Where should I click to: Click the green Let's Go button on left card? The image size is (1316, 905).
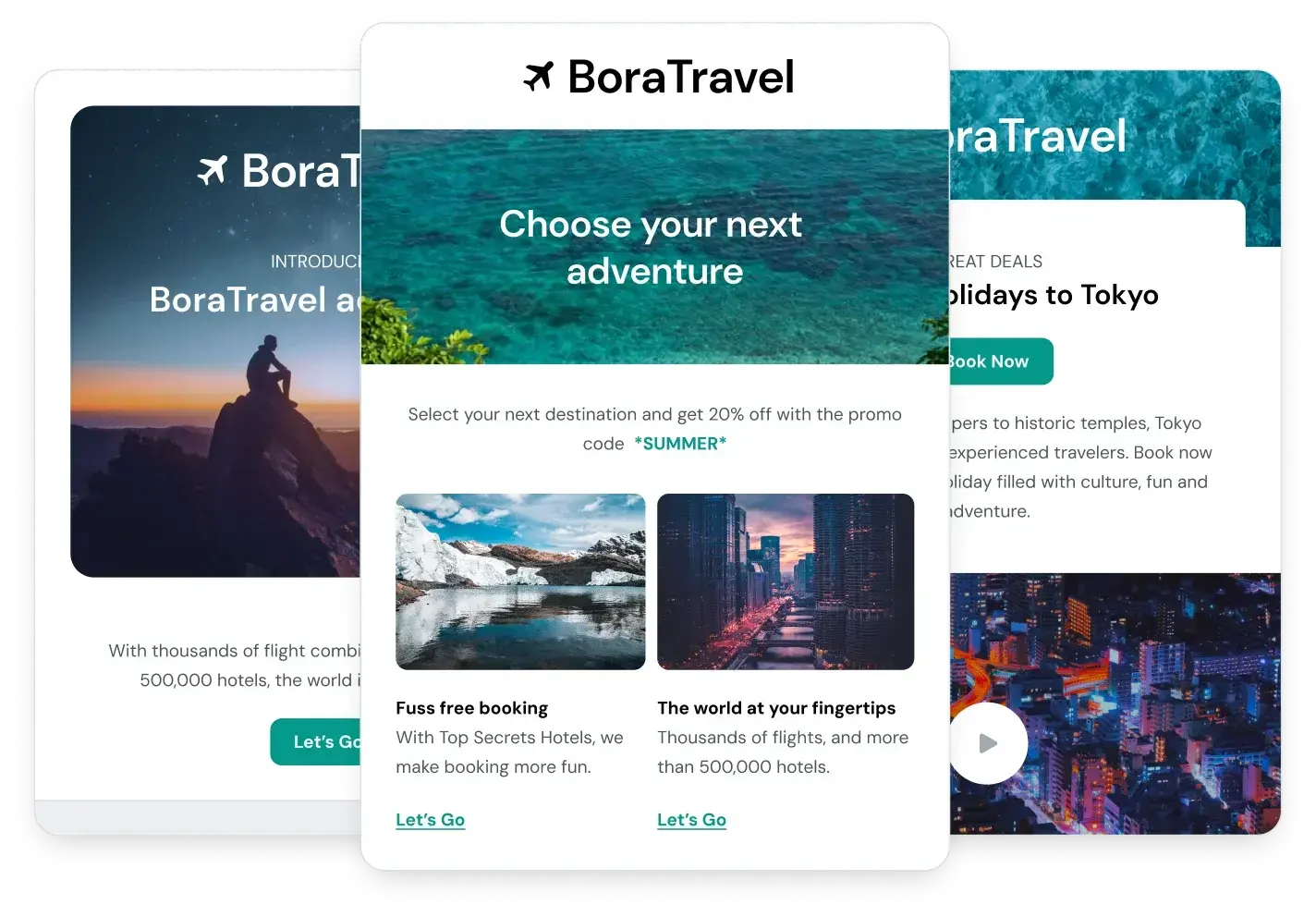pyautogui.click(x=316, y=741)
